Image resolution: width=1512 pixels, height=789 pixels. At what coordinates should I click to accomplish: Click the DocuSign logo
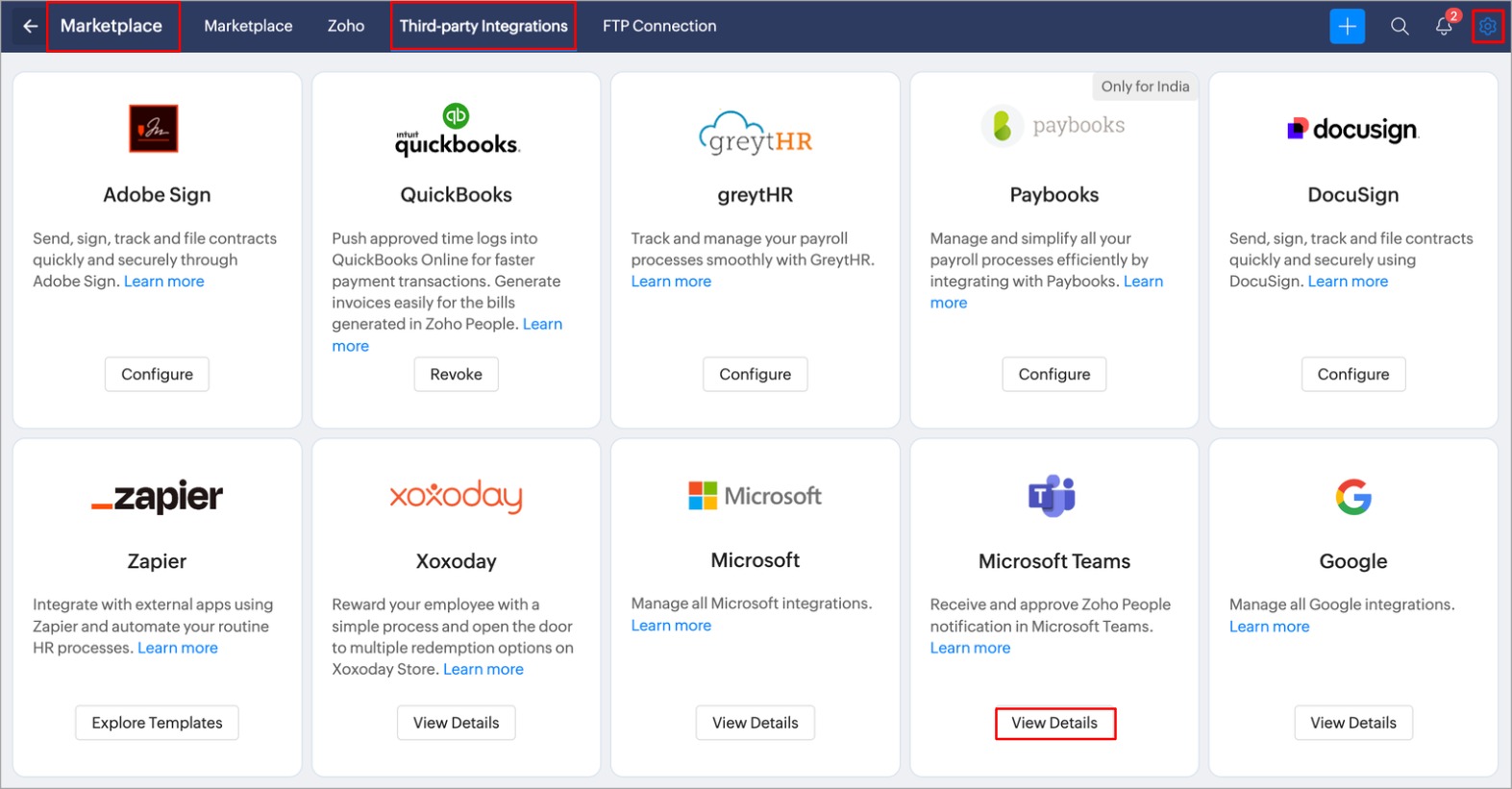click(1352, 130)
